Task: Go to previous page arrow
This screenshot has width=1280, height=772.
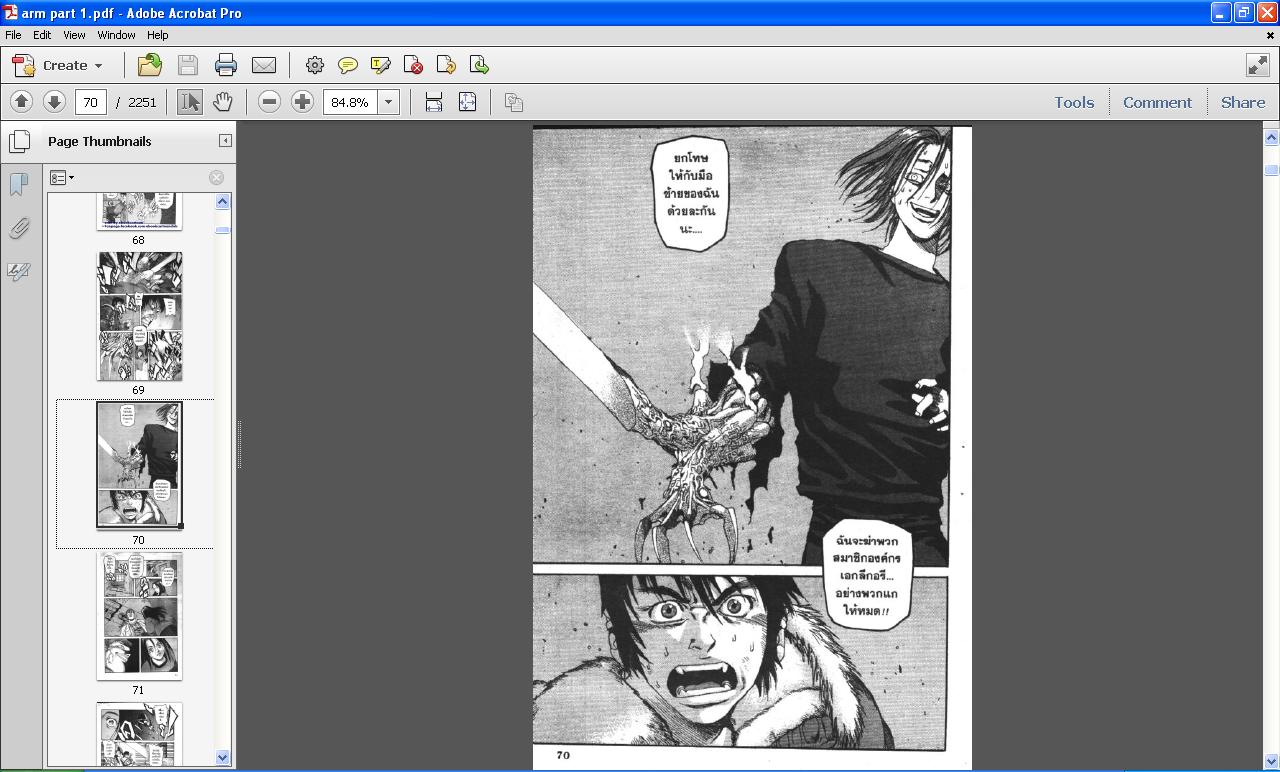Action: [21, 102]
